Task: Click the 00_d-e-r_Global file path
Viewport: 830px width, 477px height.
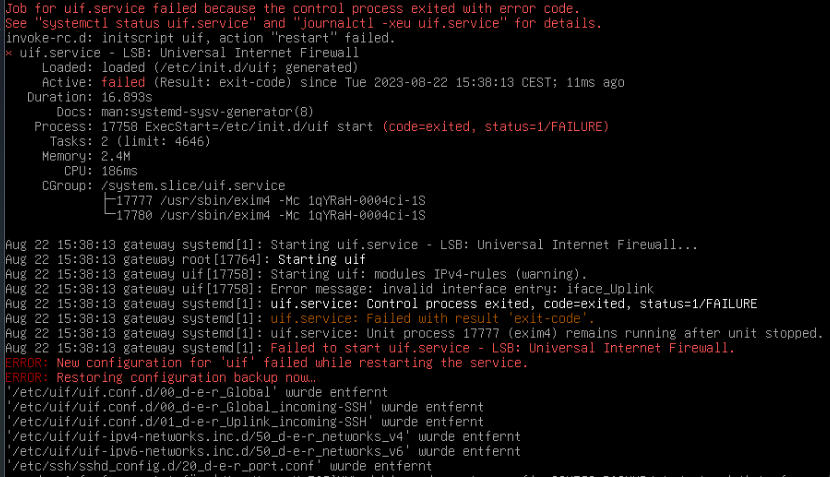Action: 141,392
